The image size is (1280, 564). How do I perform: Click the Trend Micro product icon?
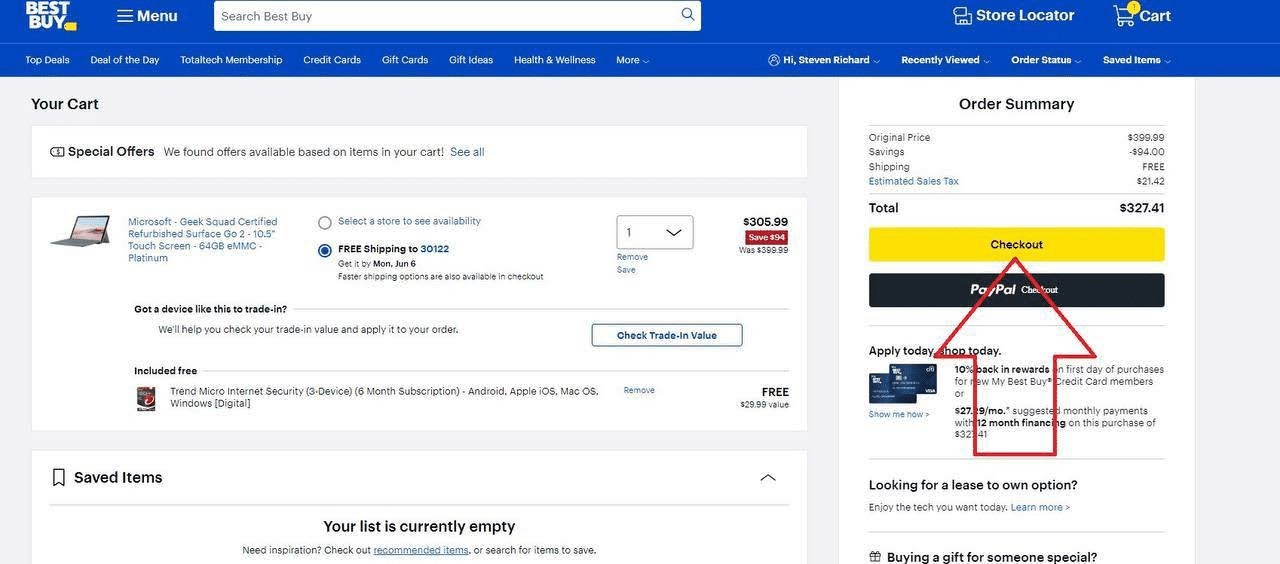point(146,398)
